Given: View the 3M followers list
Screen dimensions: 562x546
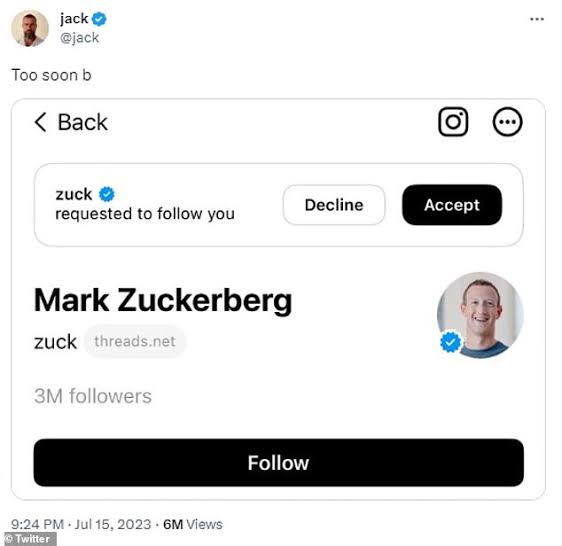Looking at the screenshot, I should click(x=93, y=396).
